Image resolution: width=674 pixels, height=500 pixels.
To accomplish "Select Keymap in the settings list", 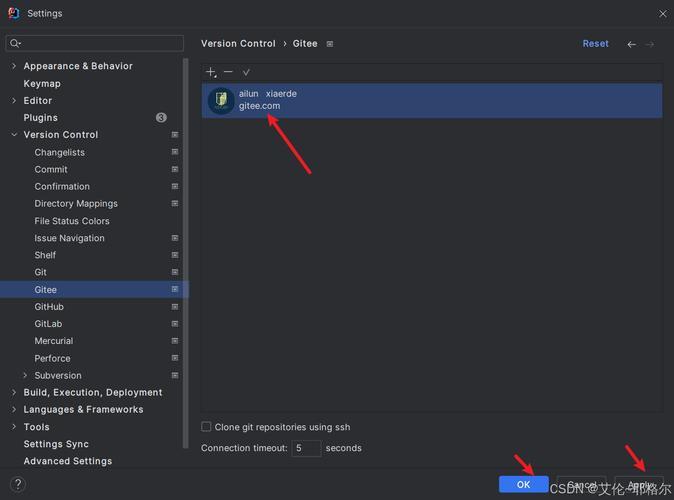I will pyautogui.click(x=42, y=84).
